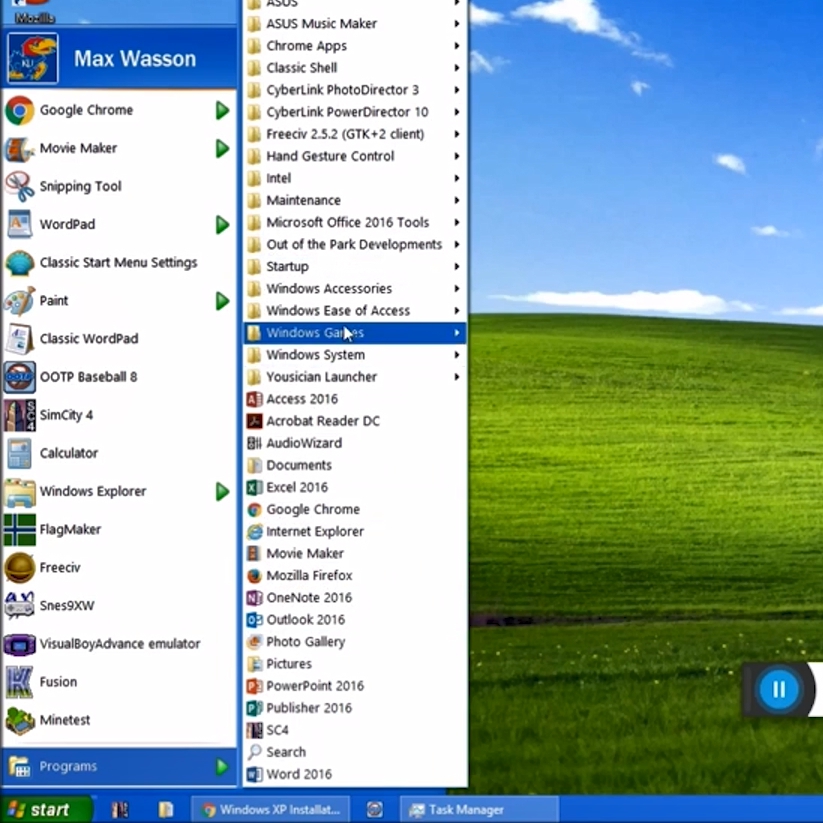Open the Out of the Park Developments folder

[x=355, y=245]
